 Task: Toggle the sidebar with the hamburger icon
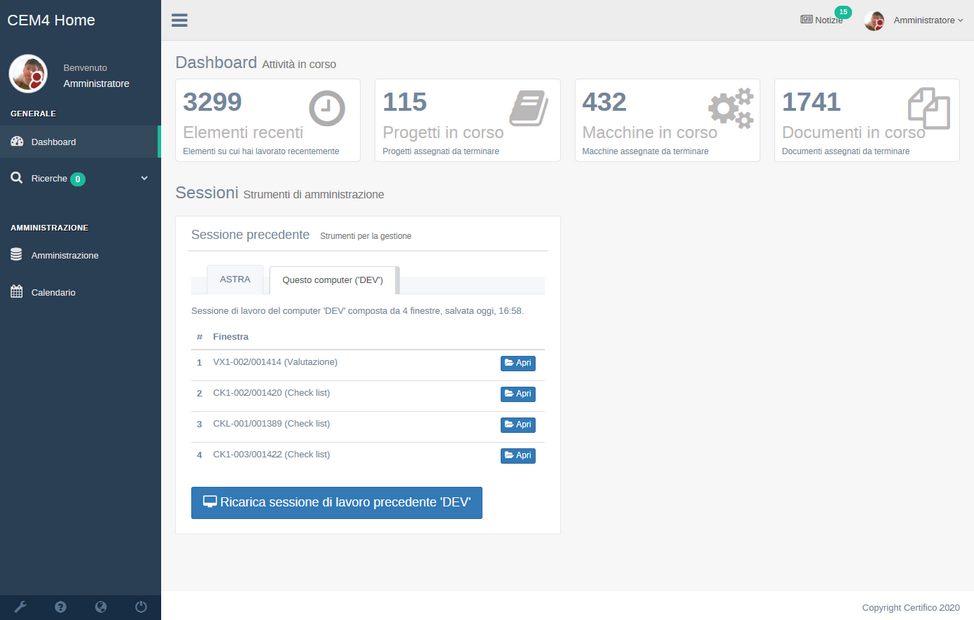[179, 19]
